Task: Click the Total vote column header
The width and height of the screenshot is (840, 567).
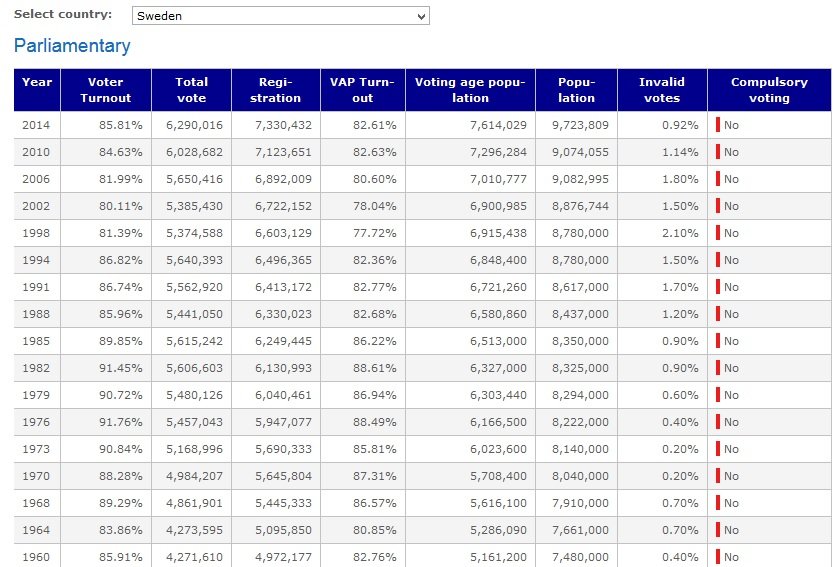Action: coord(191,89)
